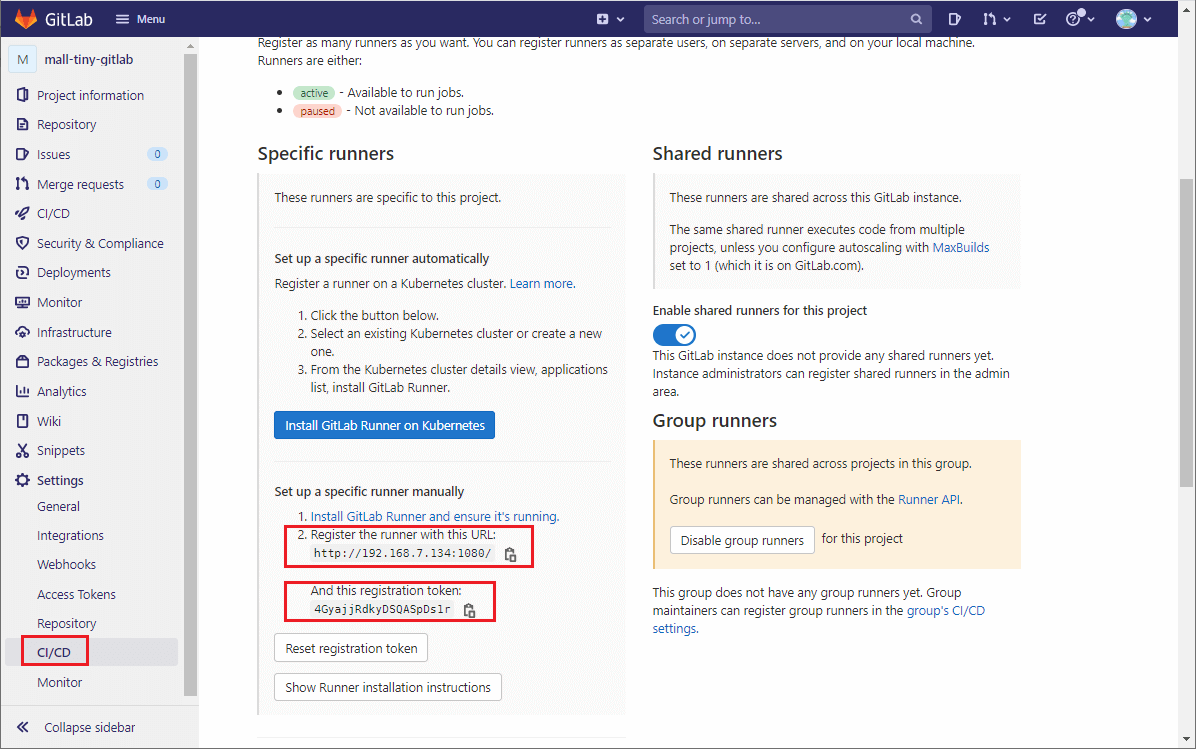Open the To-Do list icon

point(1040,19)
